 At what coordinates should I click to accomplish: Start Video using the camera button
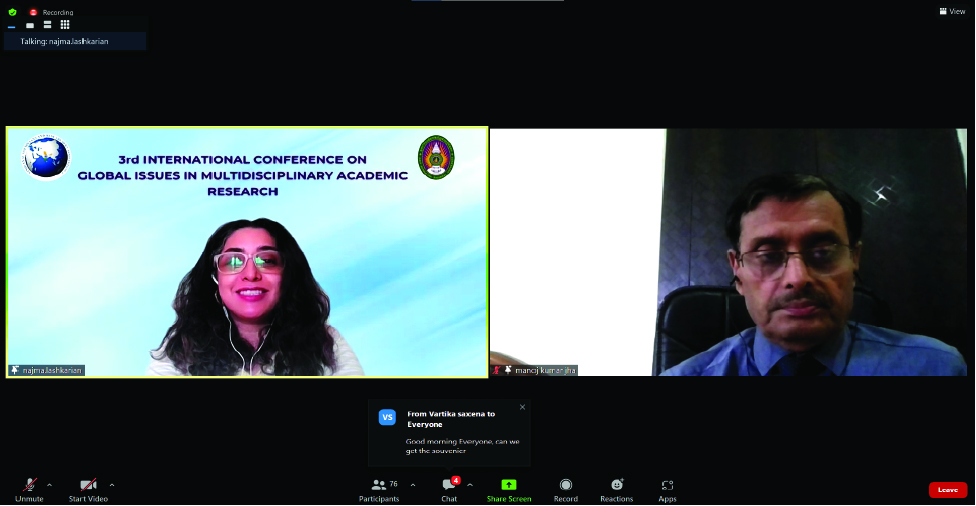[x=88, y=488]
